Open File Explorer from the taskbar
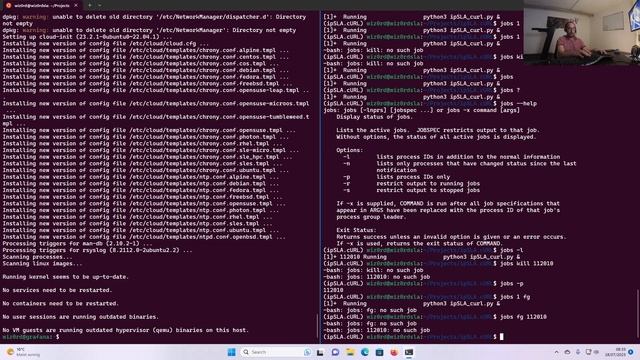The width and height of the screenshot is (640, 360). (x=350, y=352)
